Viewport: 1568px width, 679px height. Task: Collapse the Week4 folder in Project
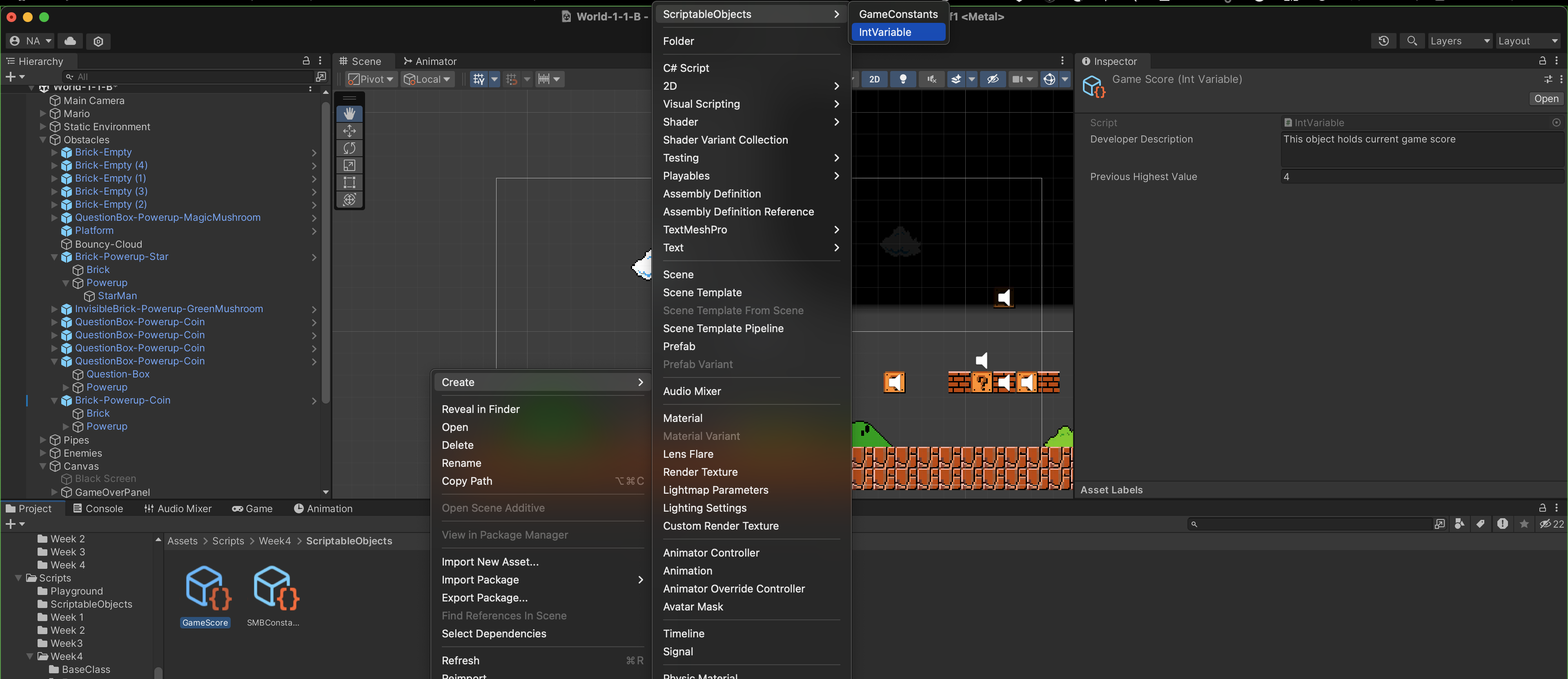30,657
